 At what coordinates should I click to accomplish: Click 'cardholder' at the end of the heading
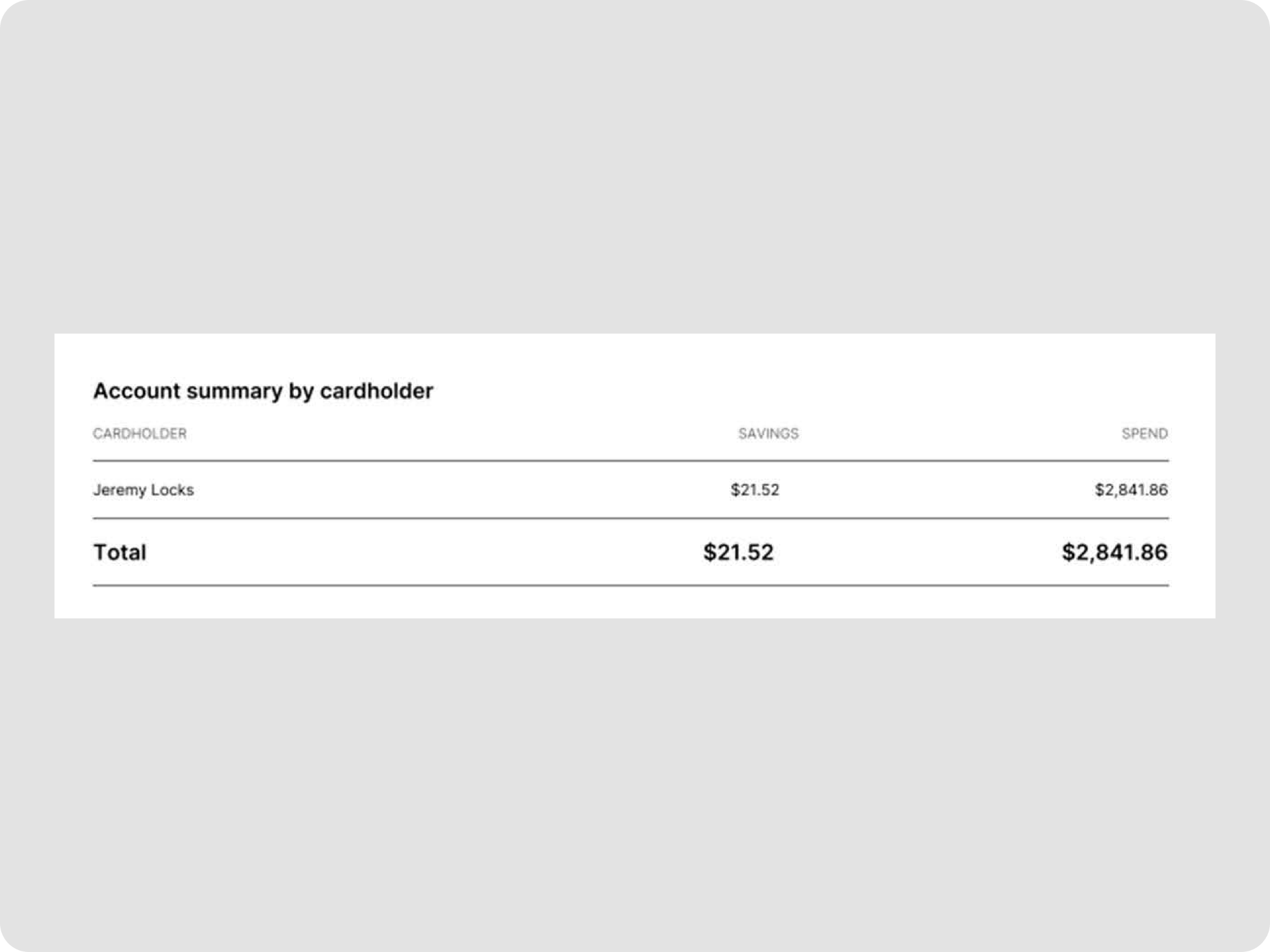[x=376, y=391]
